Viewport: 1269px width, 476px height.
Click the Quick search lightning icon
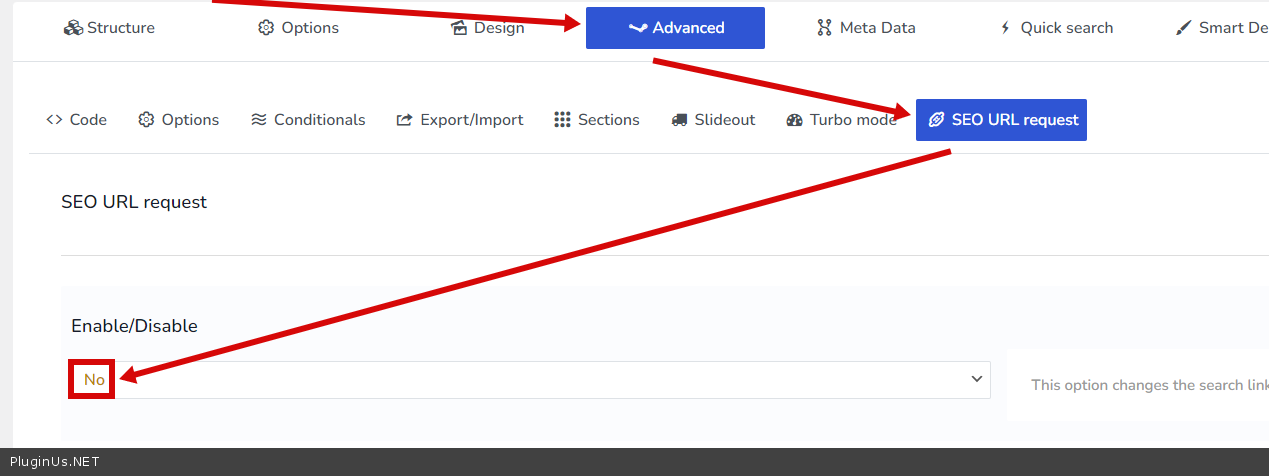point(1006,28)
